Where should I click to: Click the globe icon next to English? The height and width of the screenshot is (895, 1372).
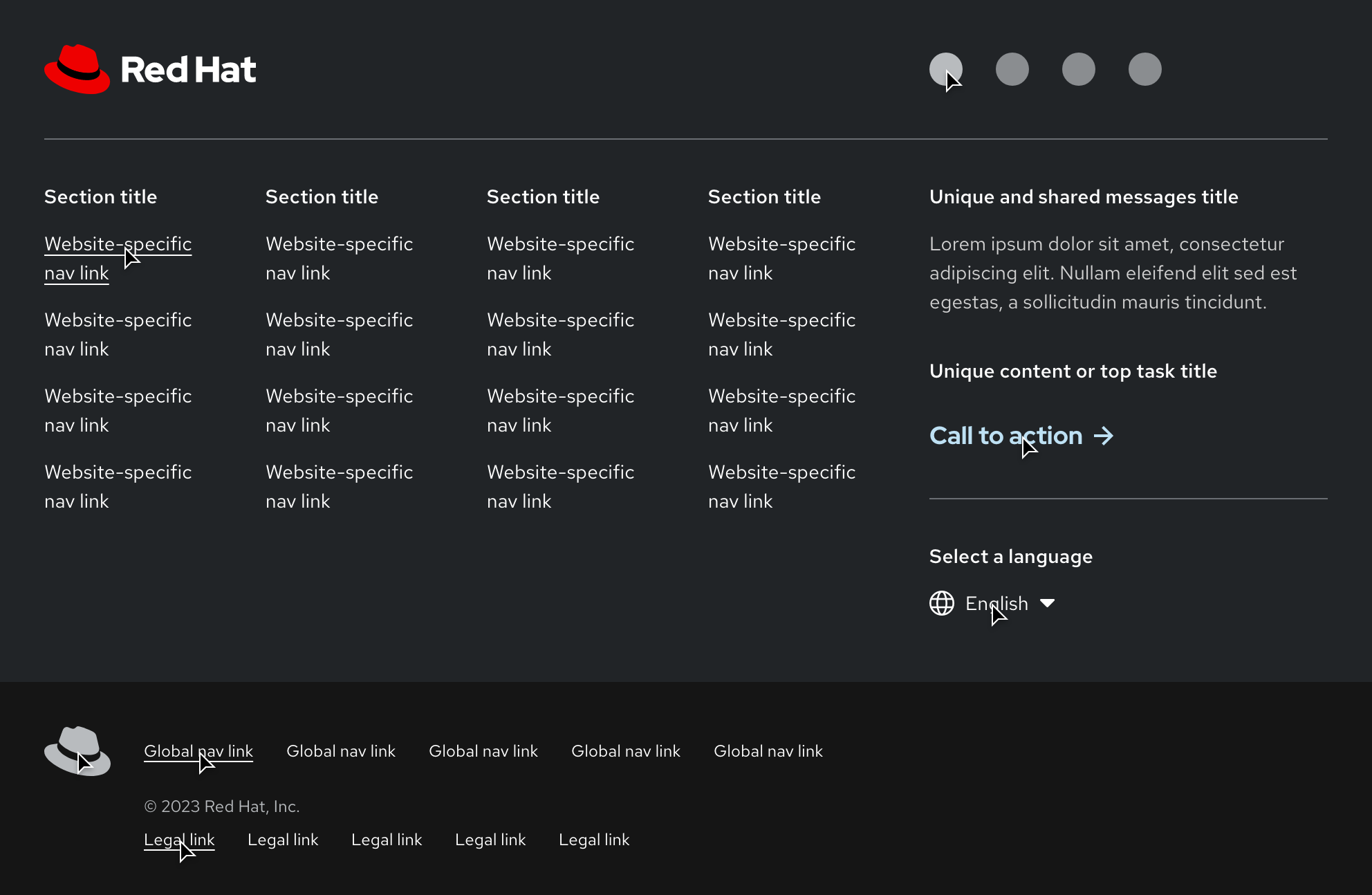tap(941, 603)
